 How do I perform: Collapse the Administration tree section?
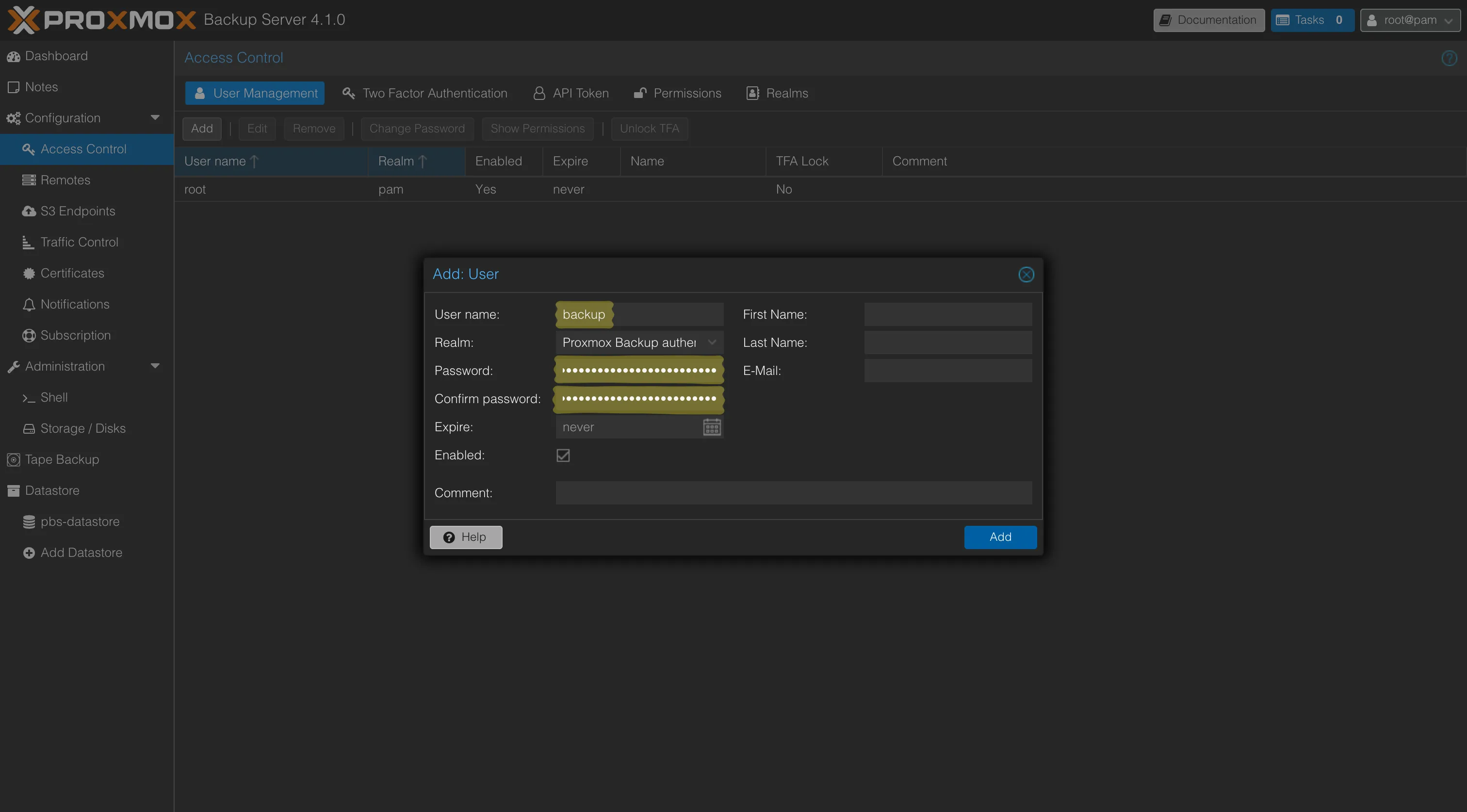[x=155, y=366]
